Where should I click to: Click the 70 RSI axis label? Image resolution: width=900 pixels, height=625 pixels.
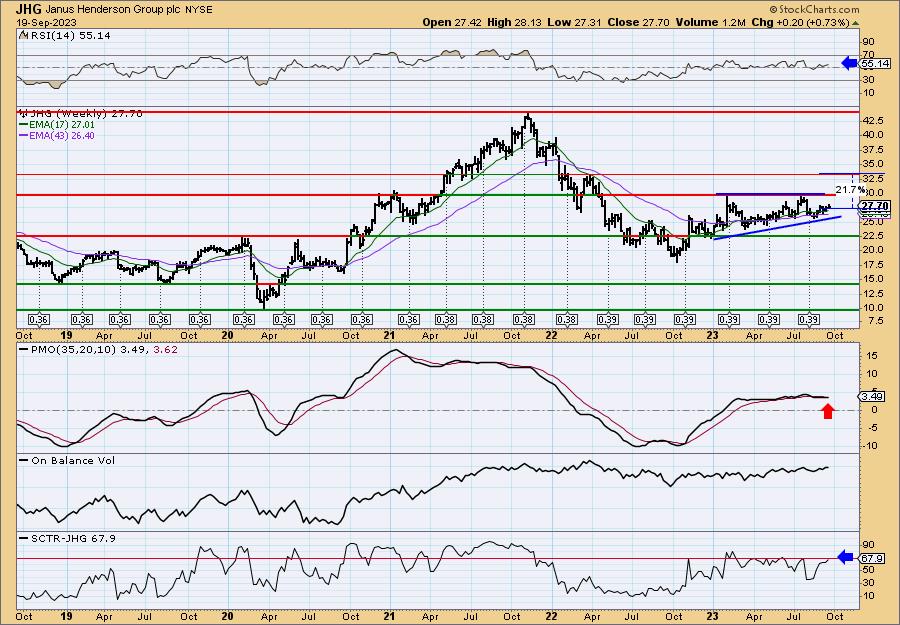[x=868, y=55]
